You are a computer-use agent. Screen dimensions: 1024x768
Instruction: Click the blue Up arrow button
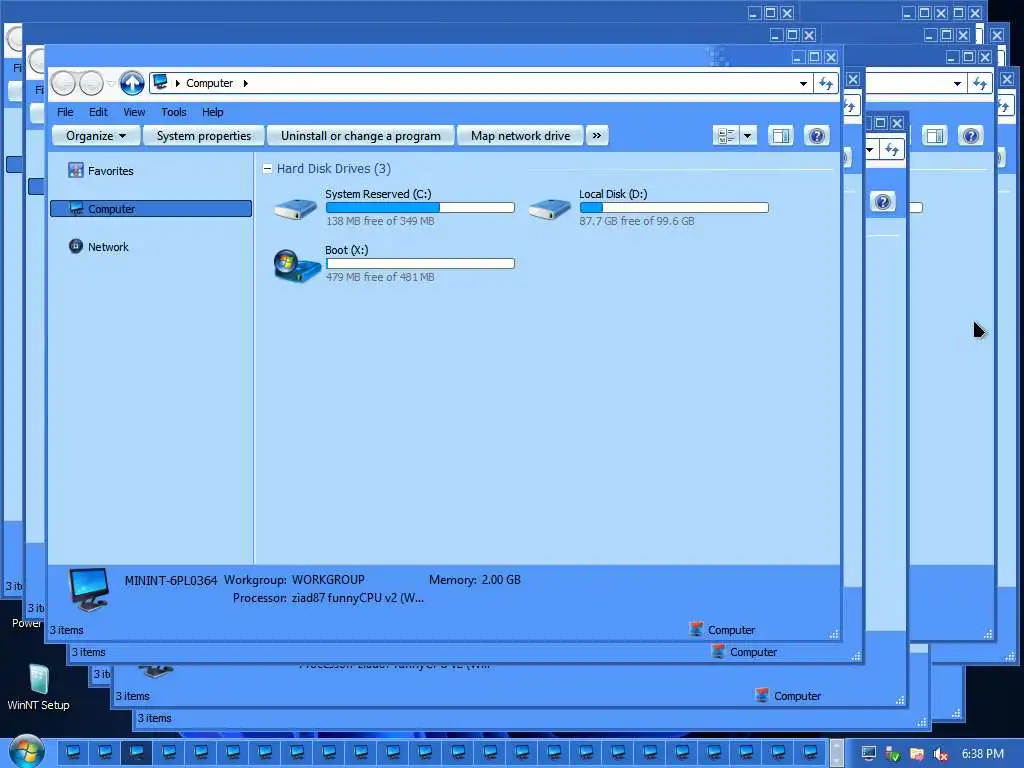coord(132,83)
